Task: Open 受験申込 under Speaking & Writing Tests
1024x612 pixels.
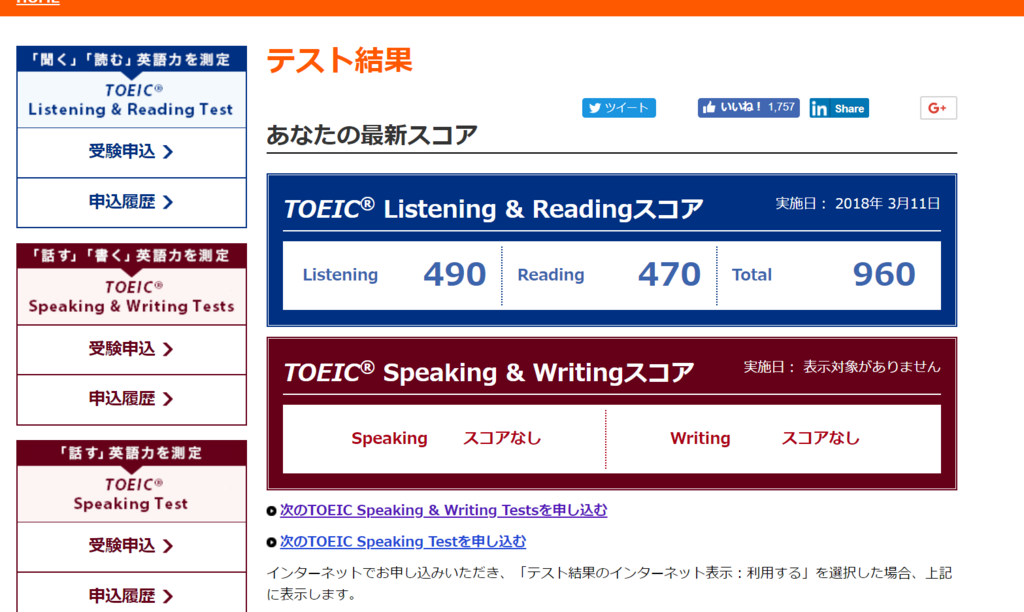Action: (131, 349)
